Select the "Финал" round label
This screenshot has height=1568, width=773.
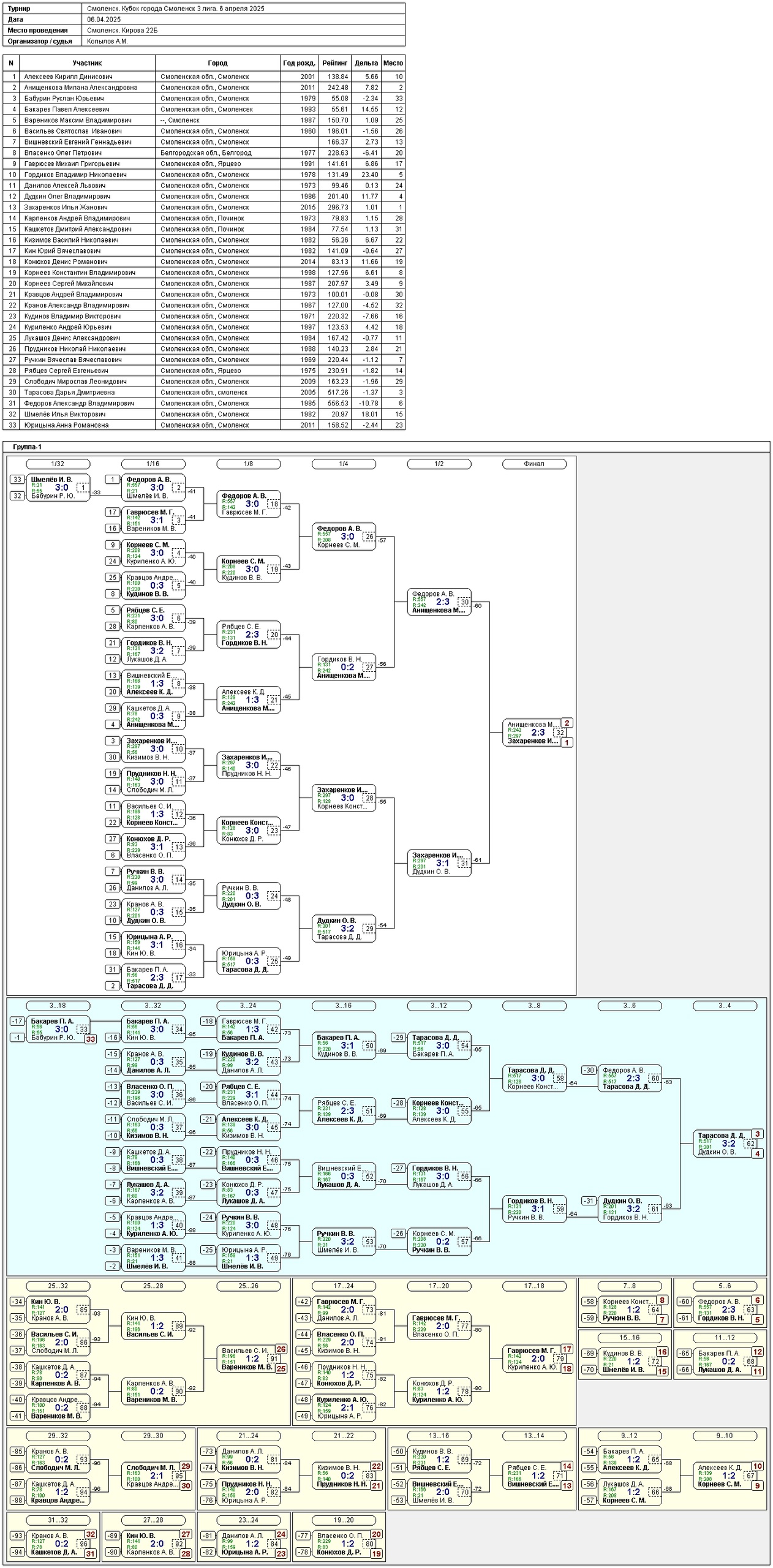[534, 464]
